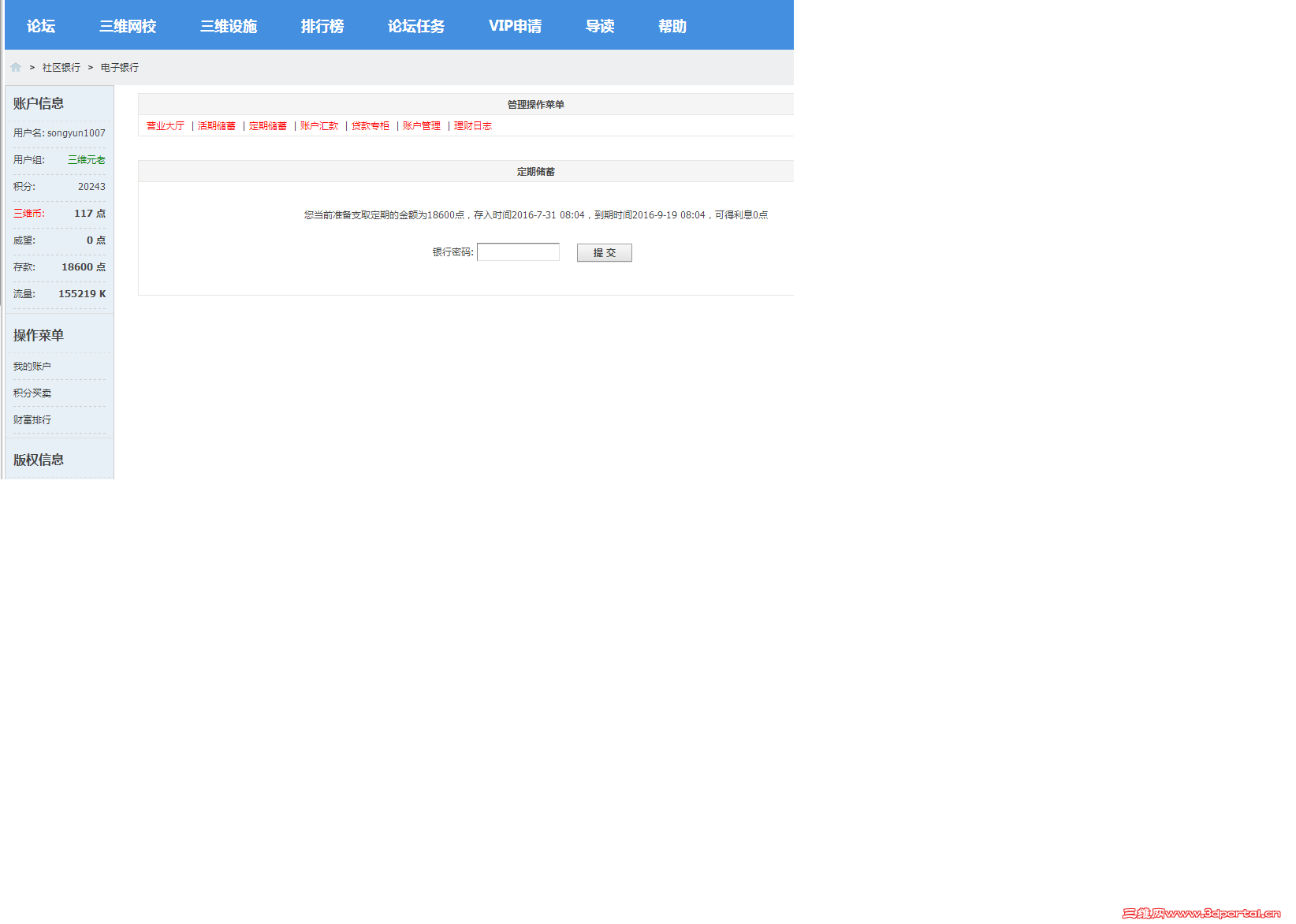This screenshot has height=924, width=1296.
Task: Click the 定期储蓄 panel header
Action: point(536,172)
